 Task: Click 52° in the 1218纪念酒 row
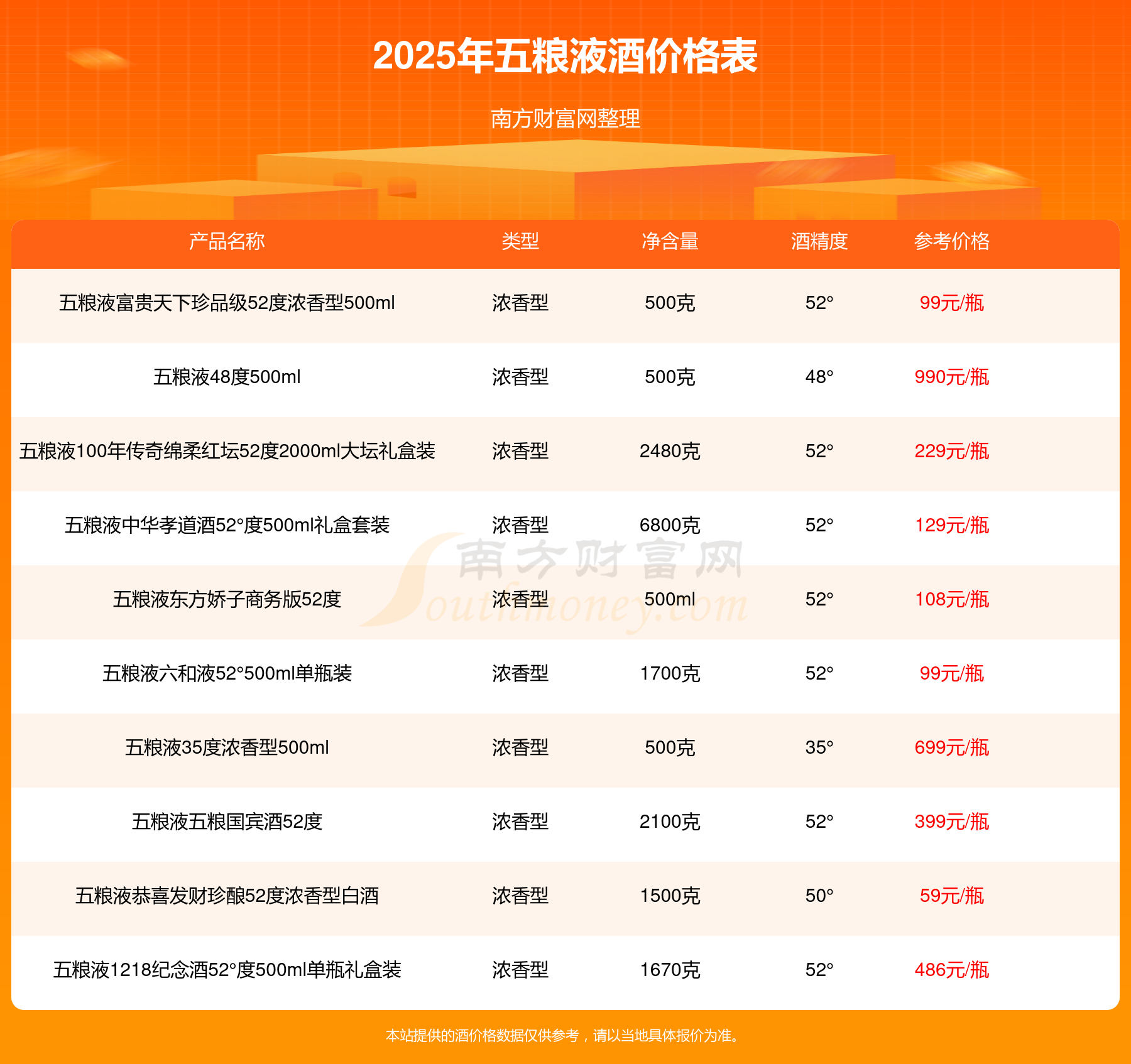pyautogui.click(x=819, y=970)
